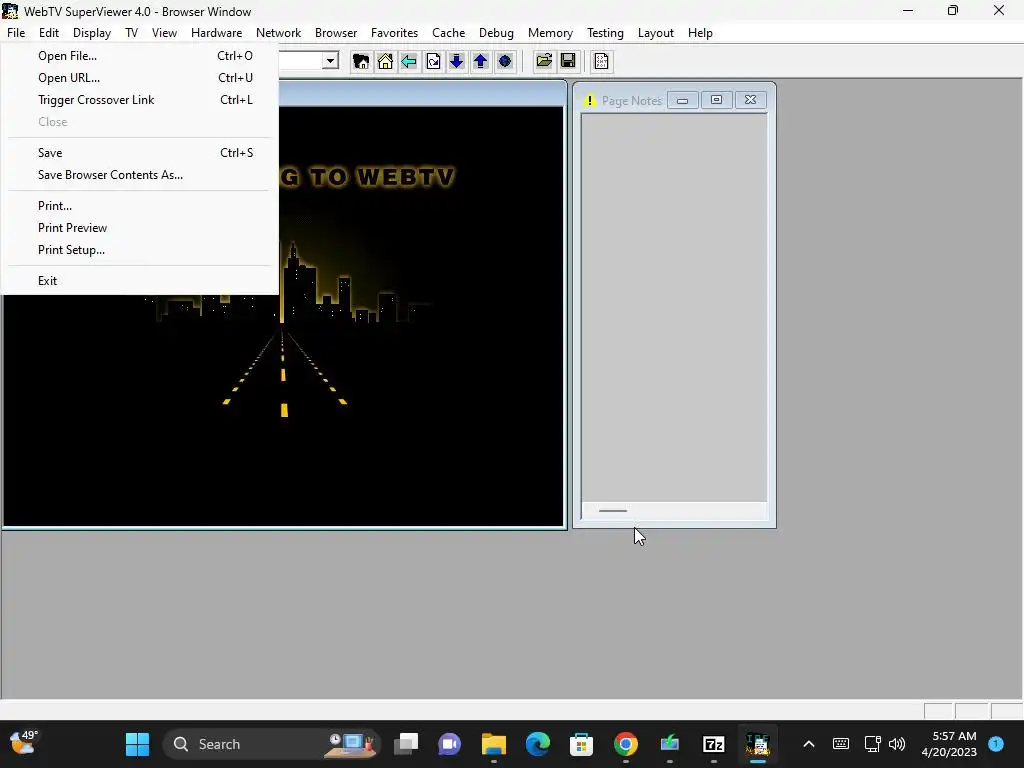
Task: Open the Cache menu
Action: tap(449, 33)
